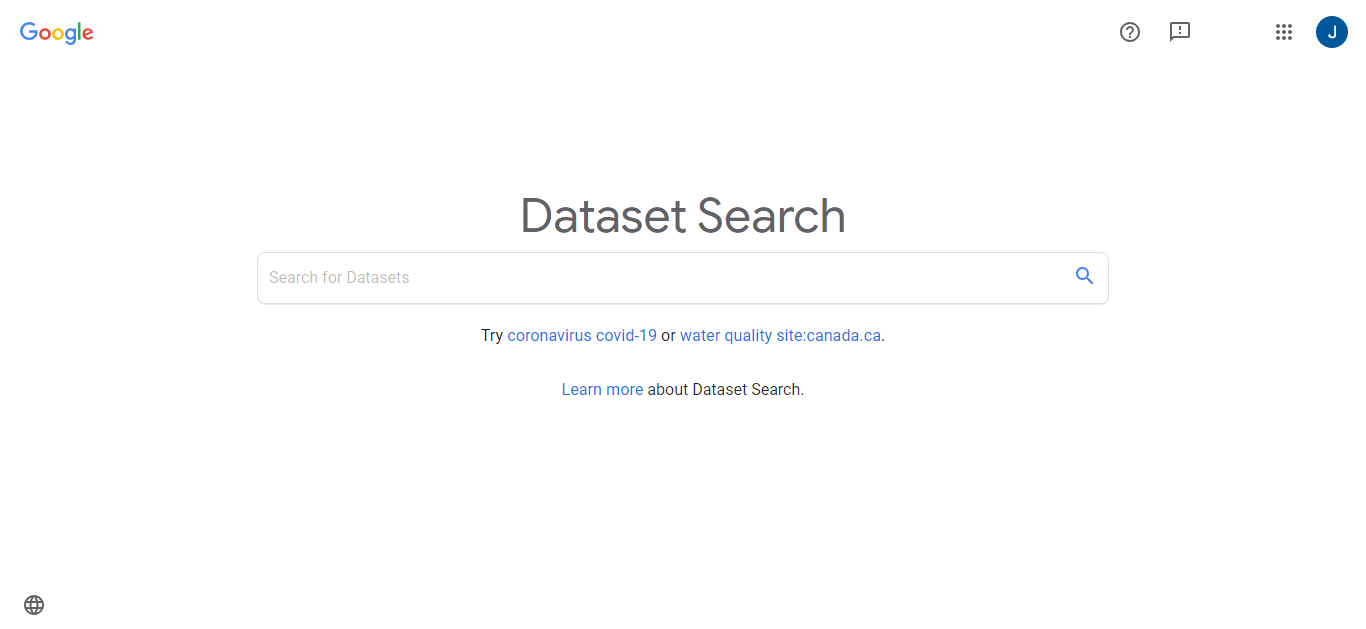The width and height of the screenshot is (1366, 629).
Task: Focus the Search for Datasets field
Action: (x=660, y=278)
